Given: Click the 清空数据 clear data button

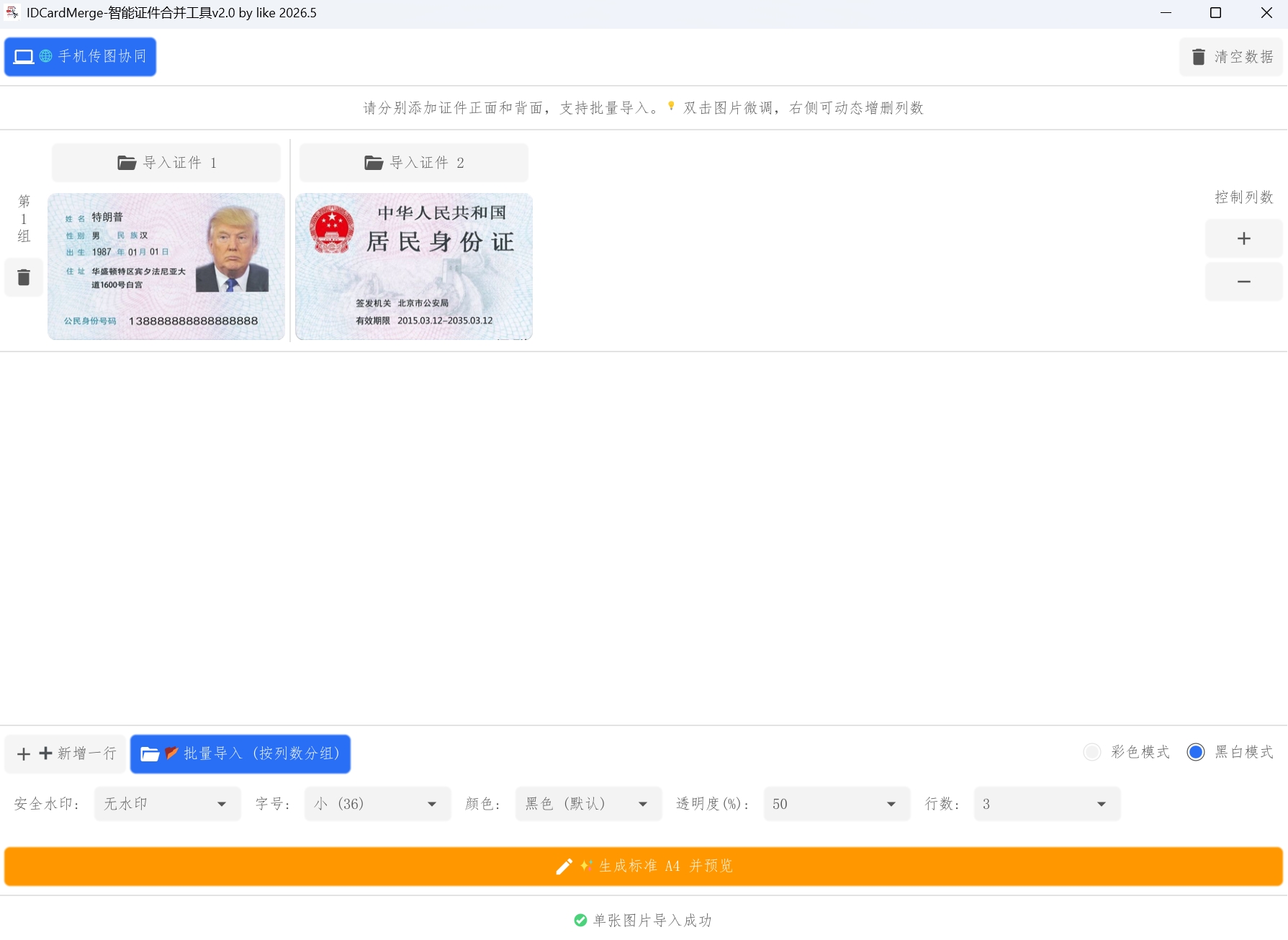Looking at the screenshot, I should pyautogui.click(x=1231, y=57).
